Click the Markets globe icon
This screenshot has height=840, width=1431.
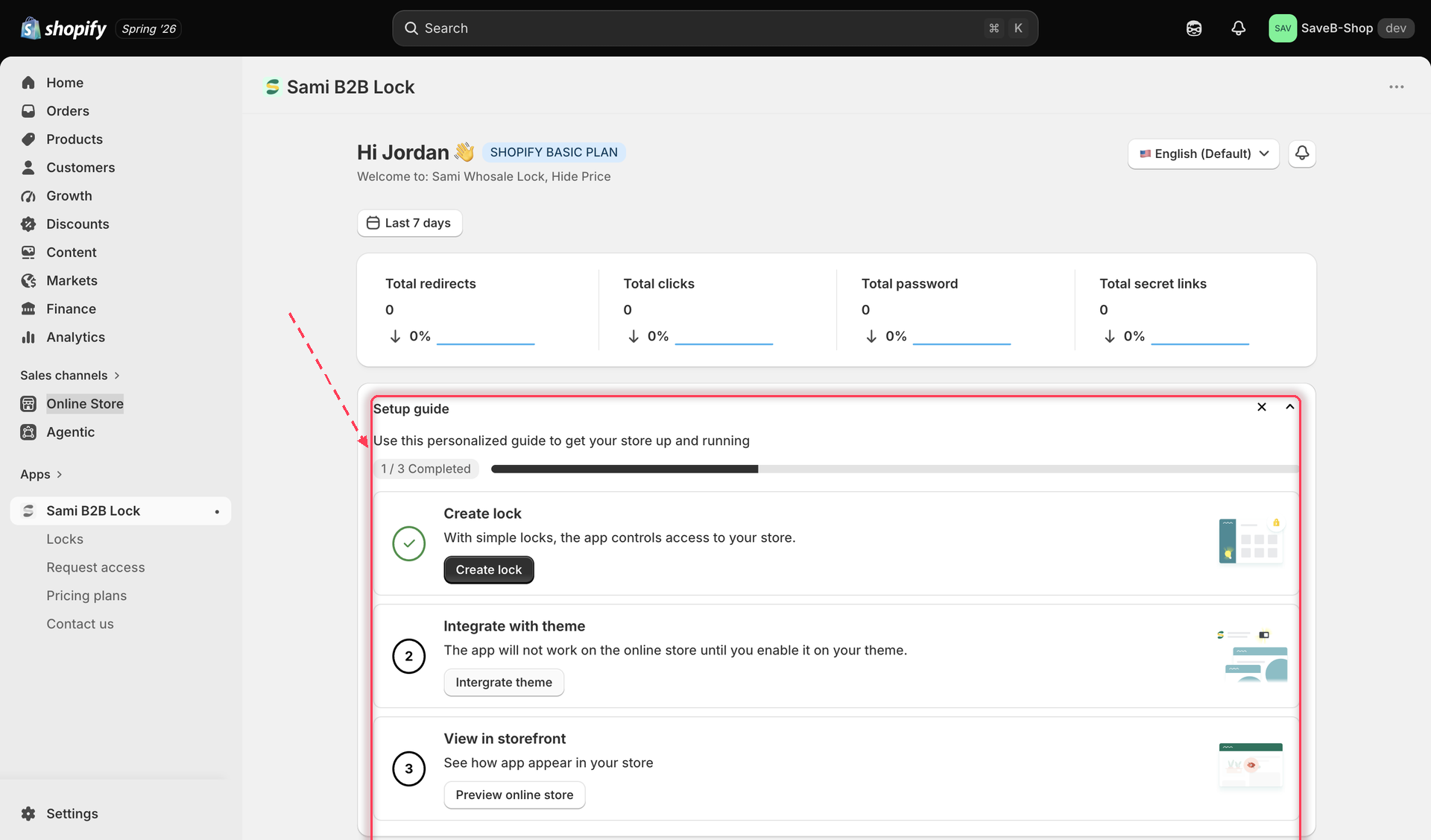[28, 281]
